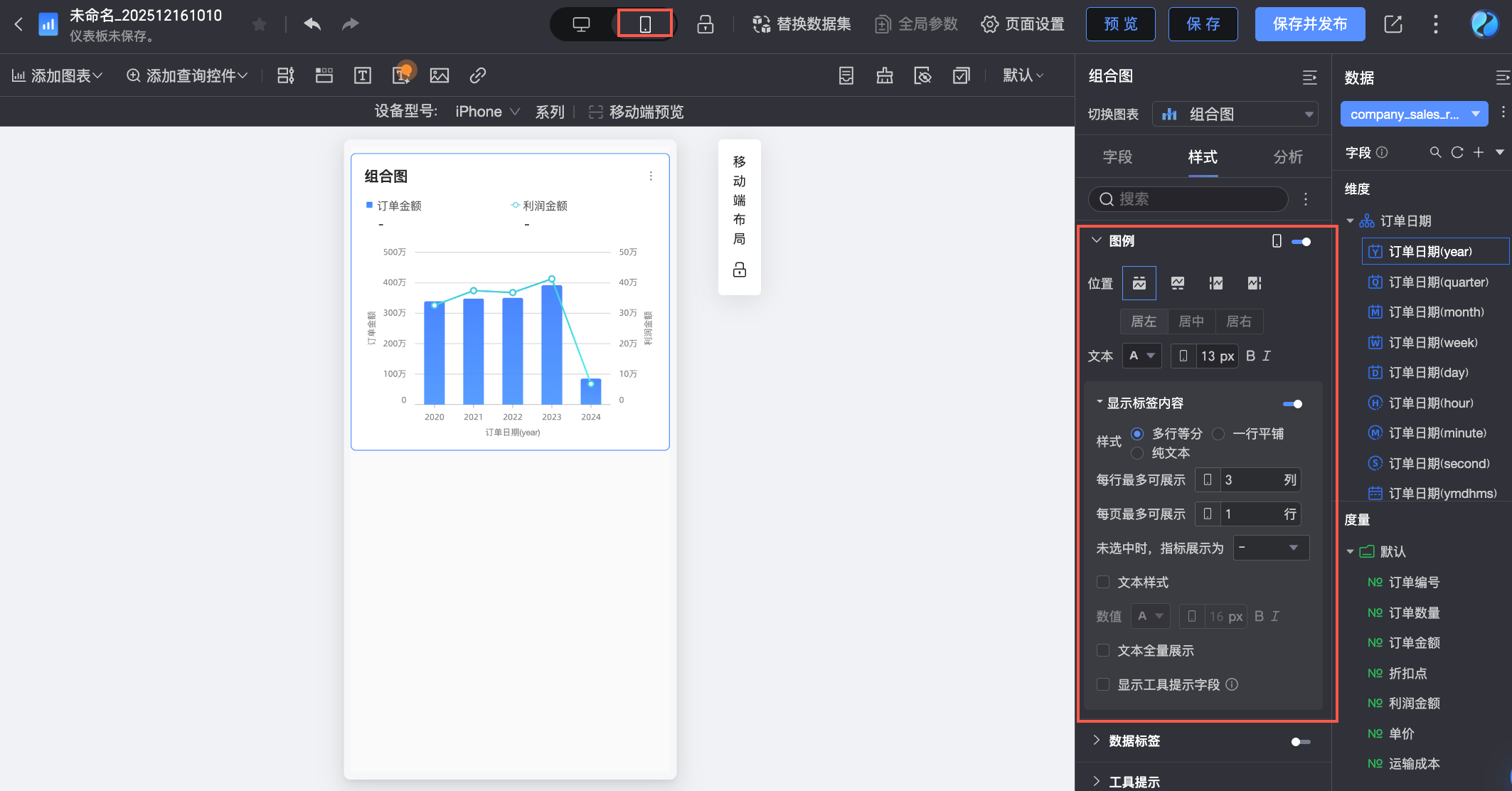Select the 一行平铺 radio option
This screenshot has height=791, width=1512.
tap(1218, 434)
